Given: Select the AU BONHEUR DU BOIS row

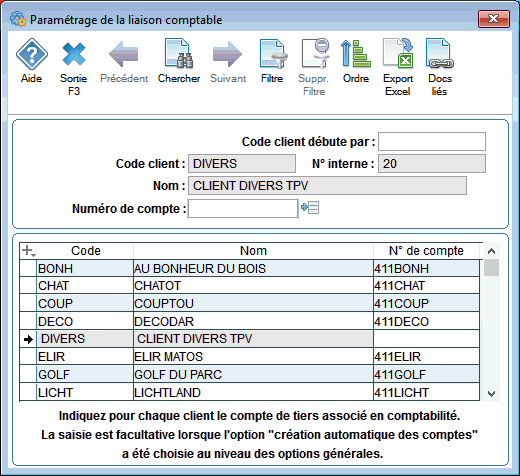Looking at the screenshot, I should pos(253,269).
